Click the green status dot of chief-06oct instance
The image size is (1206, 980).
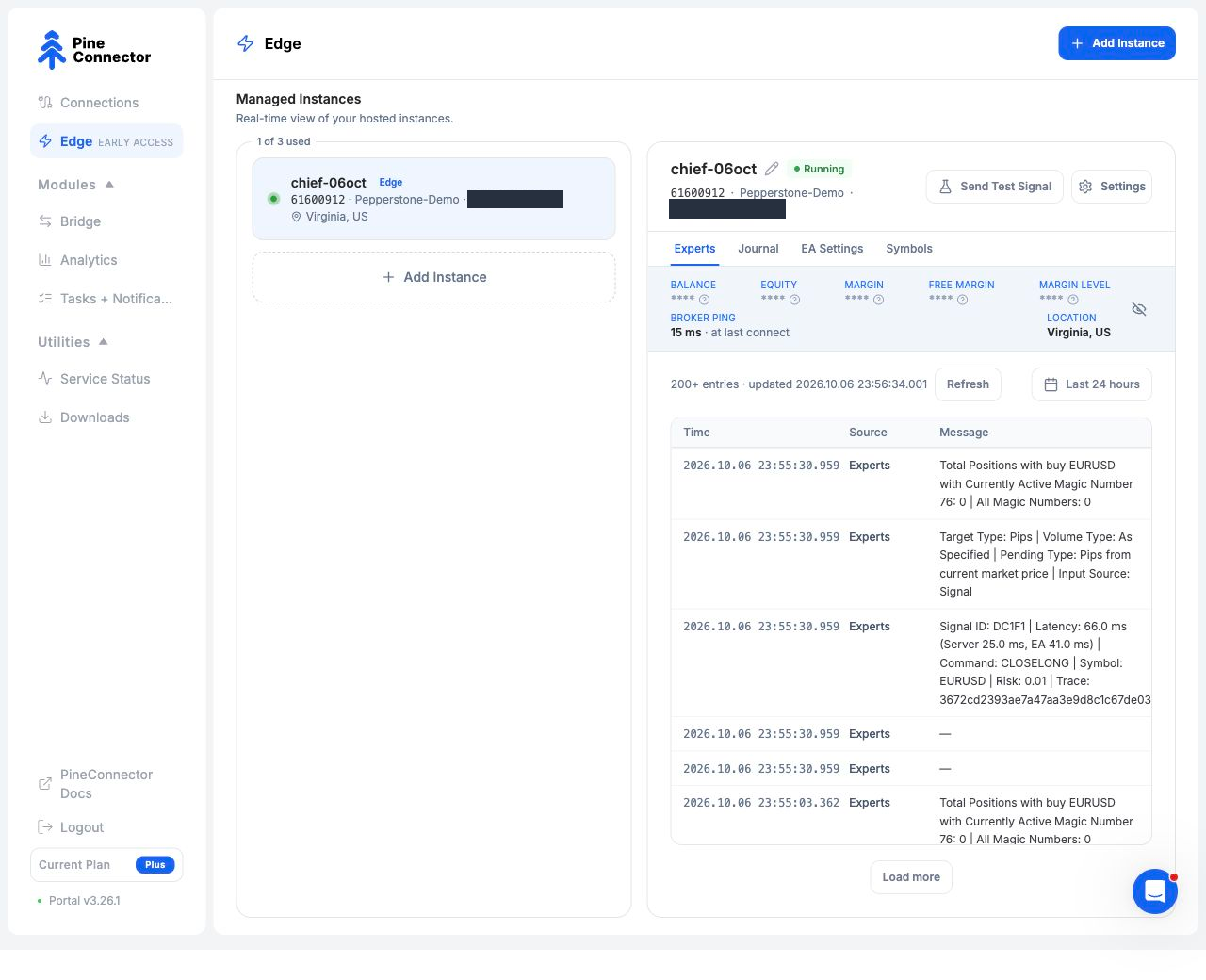click(273, 199)
